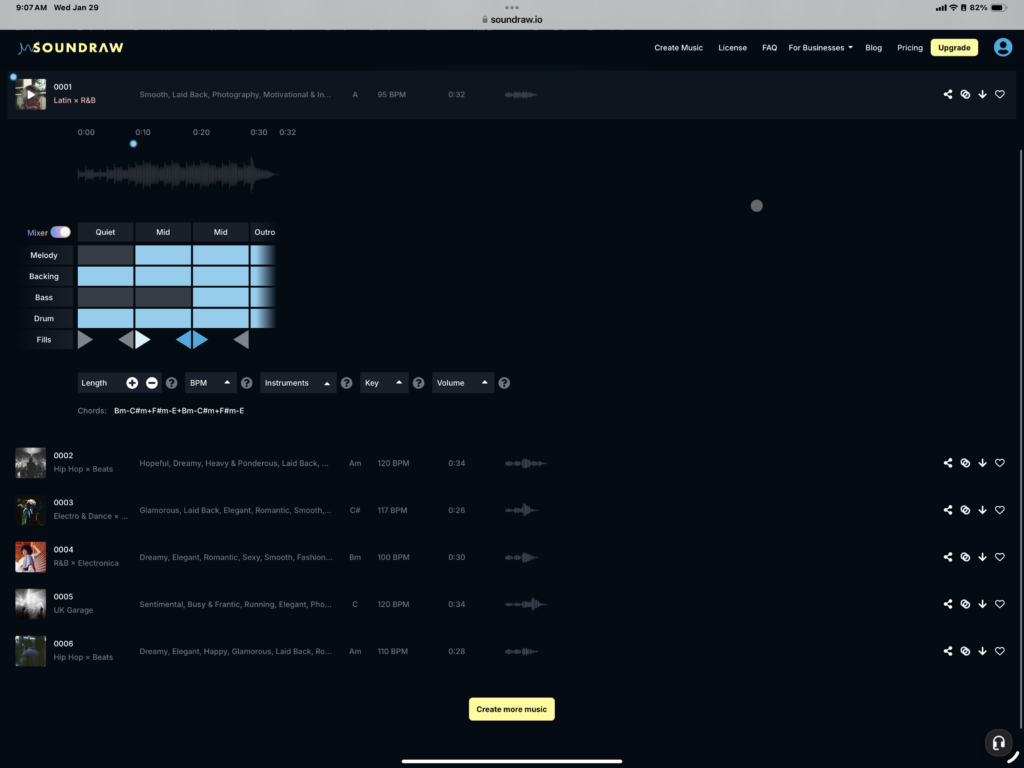Open the Instruments dropdown
The image size is (1024, 768).
[x=298, y=383]
